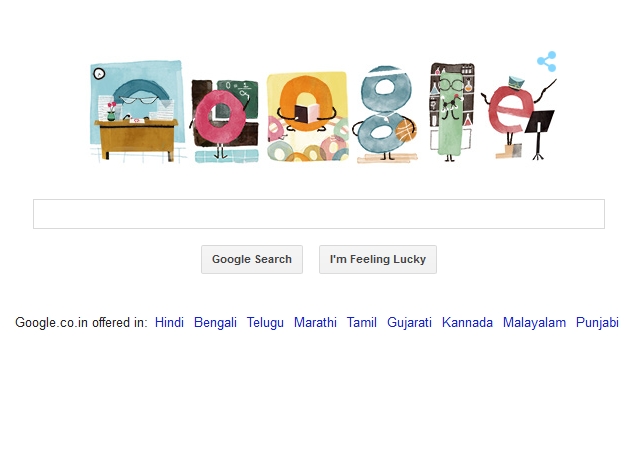636x457 pixels.
Task: Click the blue g holding basketball
Action: point(385,115)
